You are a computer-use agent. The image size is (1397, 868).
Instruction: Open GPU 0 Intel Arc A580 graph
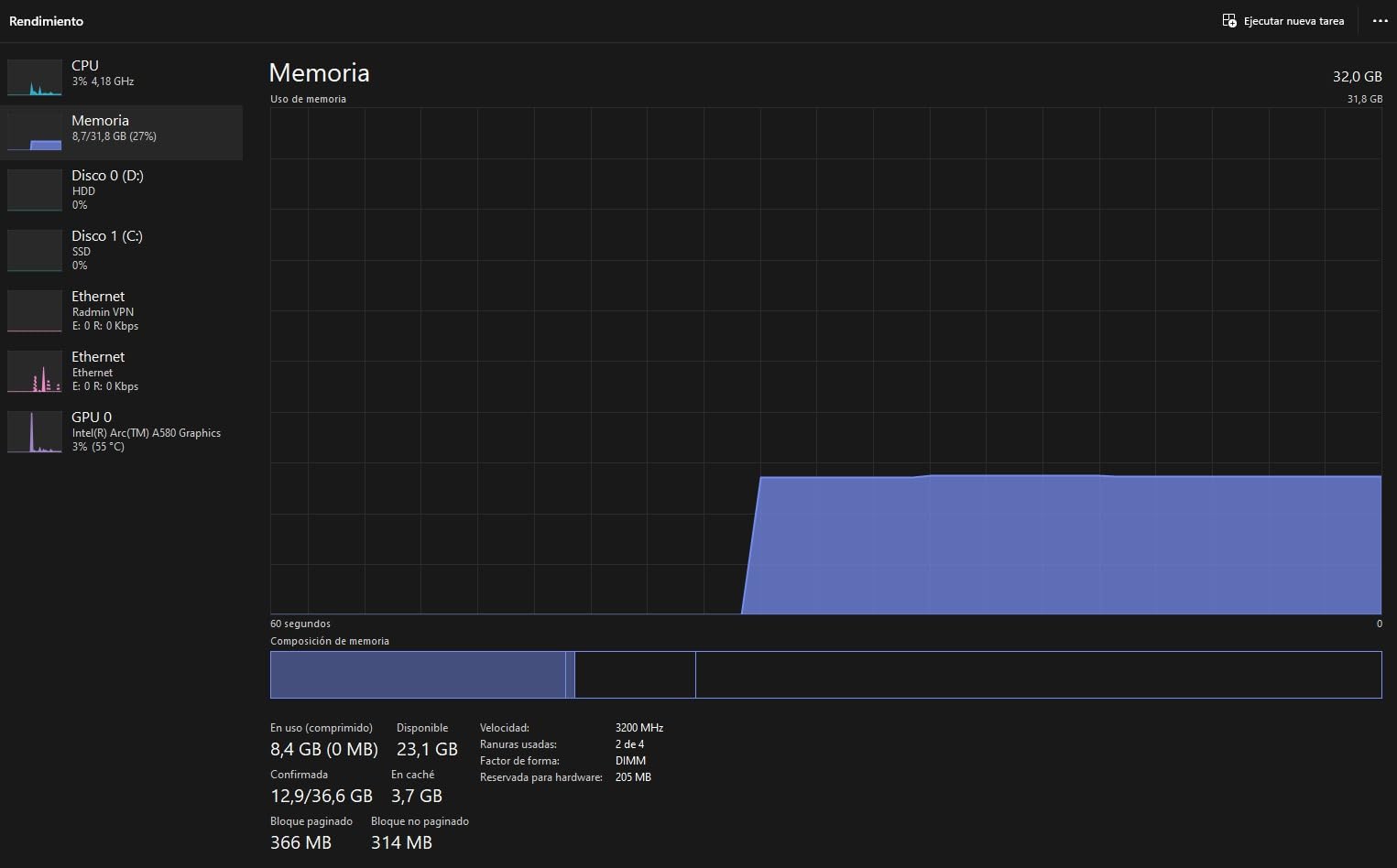pyautogui.click(x=35, y=431)
